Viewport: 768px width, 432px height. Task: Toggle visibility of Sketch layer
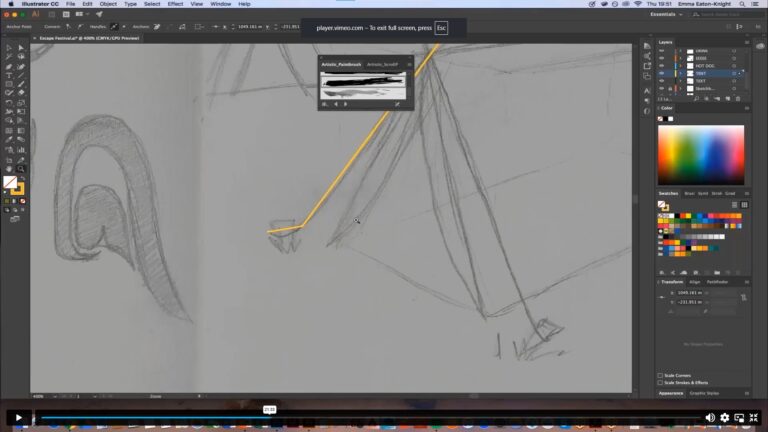click(x=662, y=89)
